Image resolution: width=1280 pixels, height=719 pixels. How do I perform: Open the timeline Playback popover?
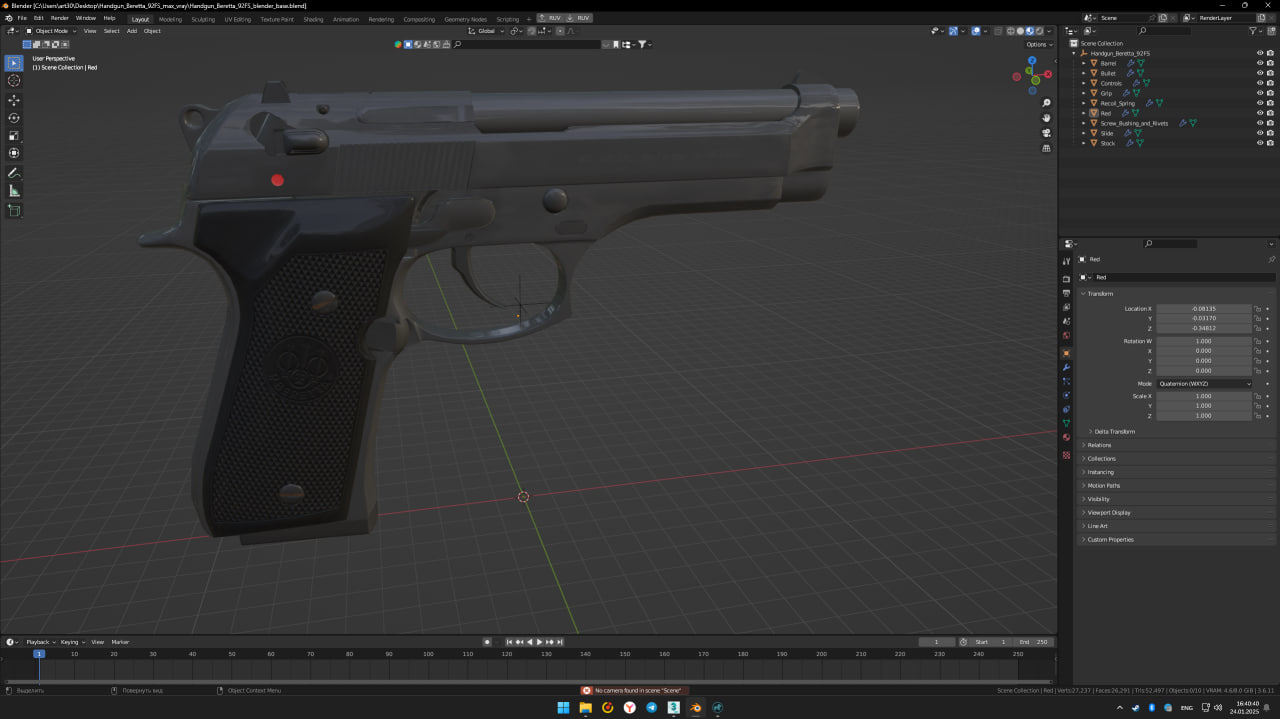point(40,642)
